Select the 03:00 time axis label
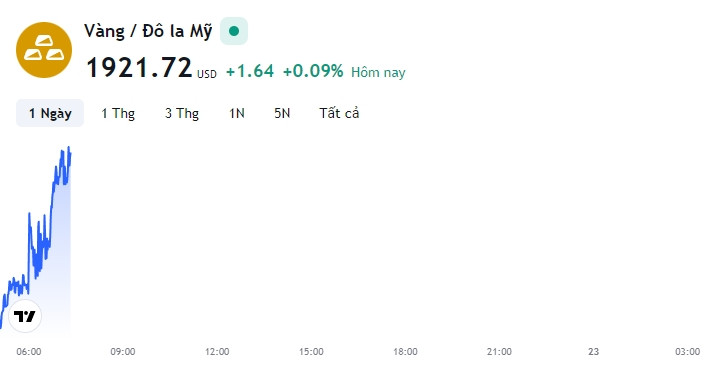The height and width of the screenshot is (365, 724). click(x=688, y=352)
